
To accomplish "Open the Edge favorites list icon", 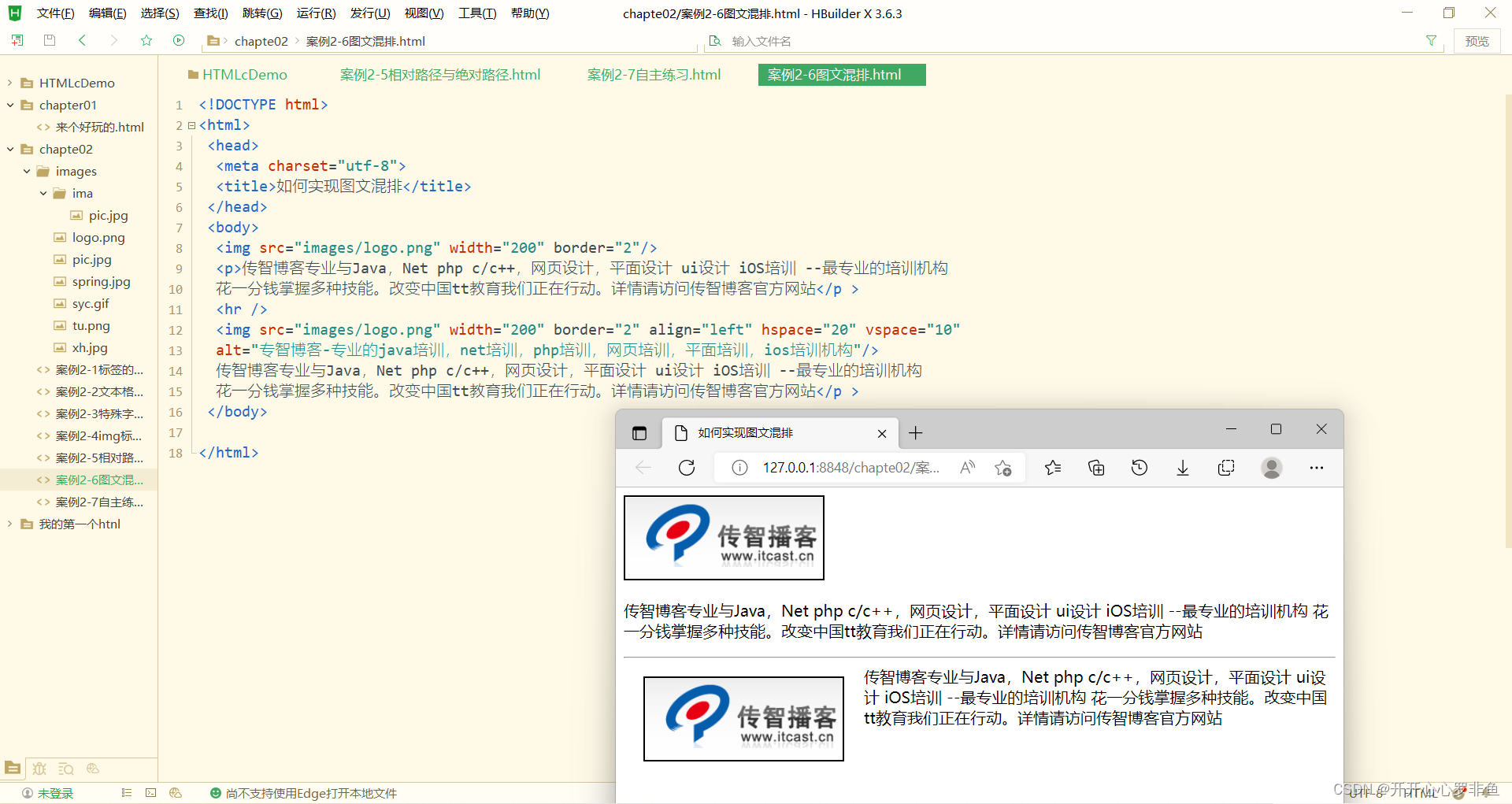I will click(1053, 468).
